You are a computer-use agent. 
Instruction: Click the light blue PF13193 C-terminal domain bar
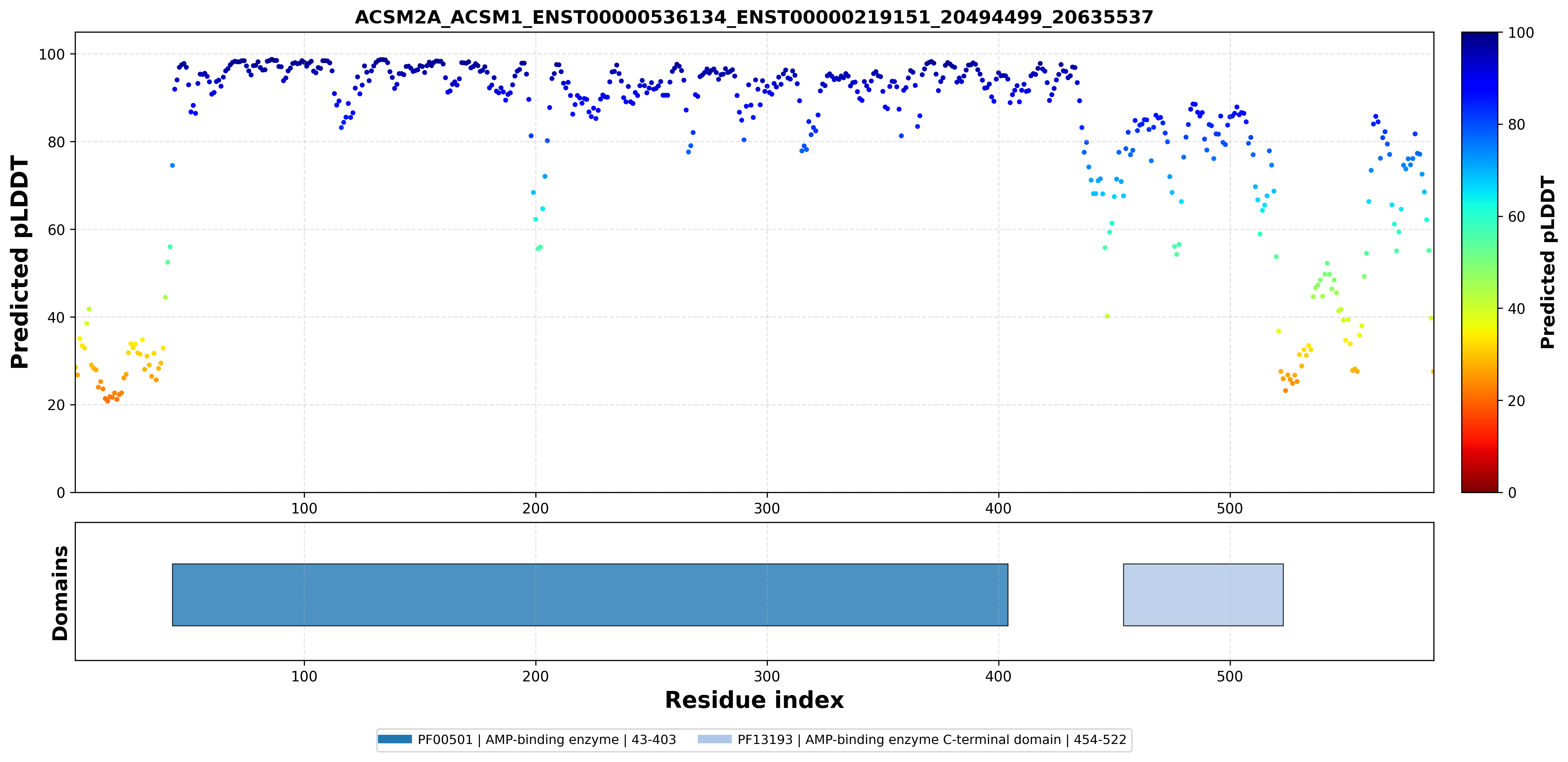tap(1203, 594)
